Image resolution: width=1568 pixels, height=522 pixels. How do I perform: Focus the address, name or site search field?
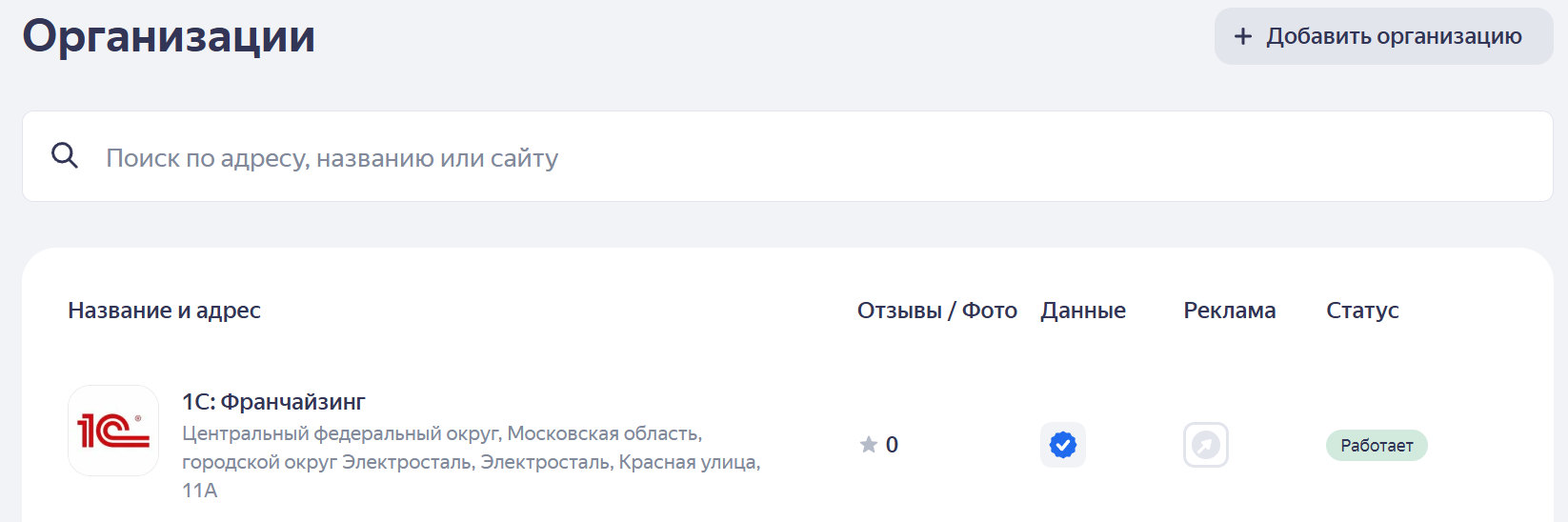762,157
